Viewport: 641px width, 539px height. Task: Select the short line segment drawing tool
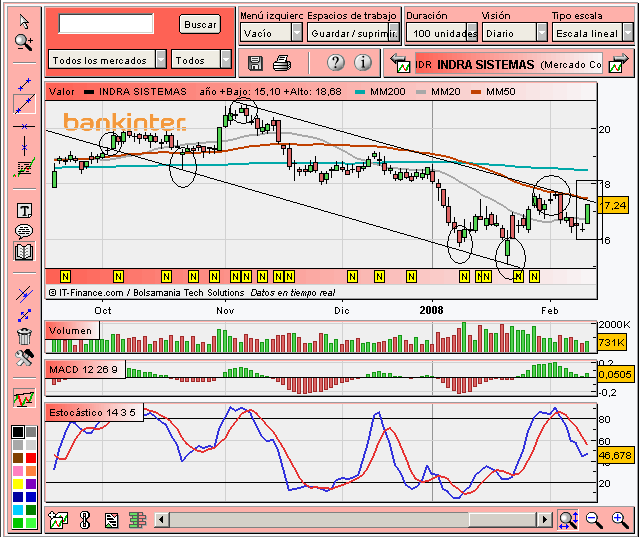point(24,84)
